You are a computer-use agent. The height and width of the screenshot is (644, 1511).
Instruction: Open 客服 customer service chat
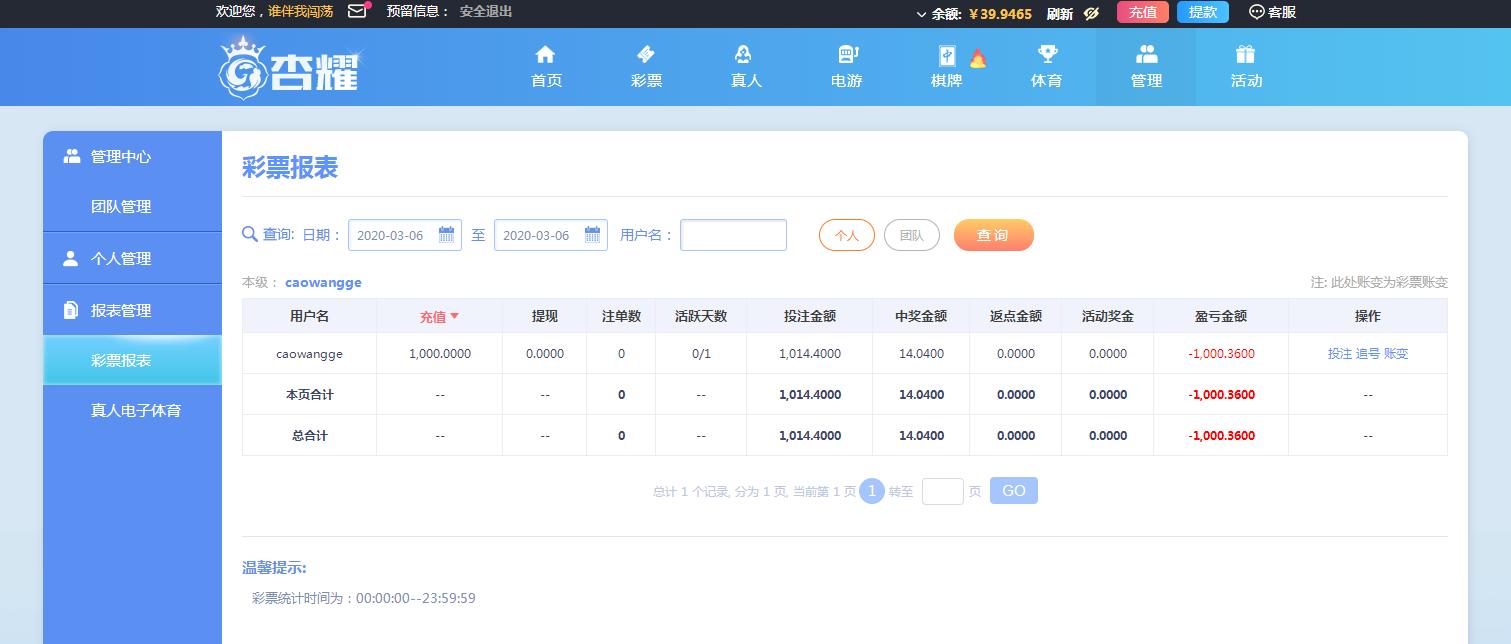tap(1272, 12)
